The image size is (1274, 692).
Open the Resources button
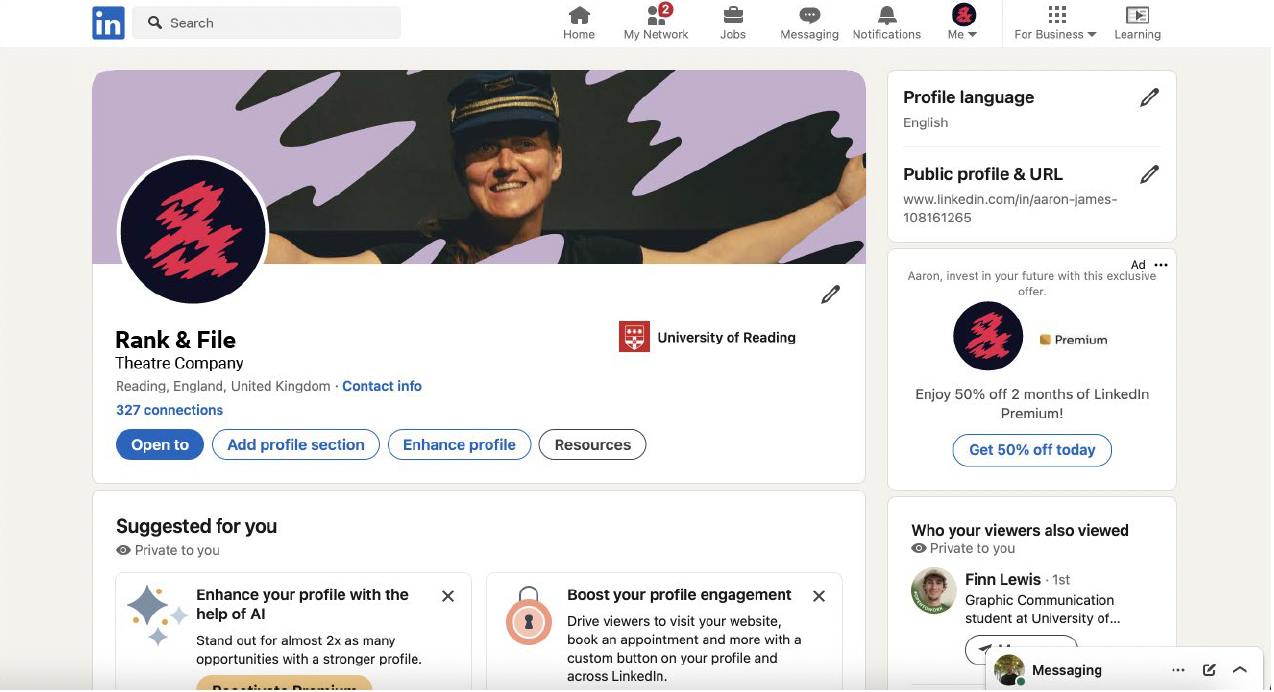tap(593, 445)
